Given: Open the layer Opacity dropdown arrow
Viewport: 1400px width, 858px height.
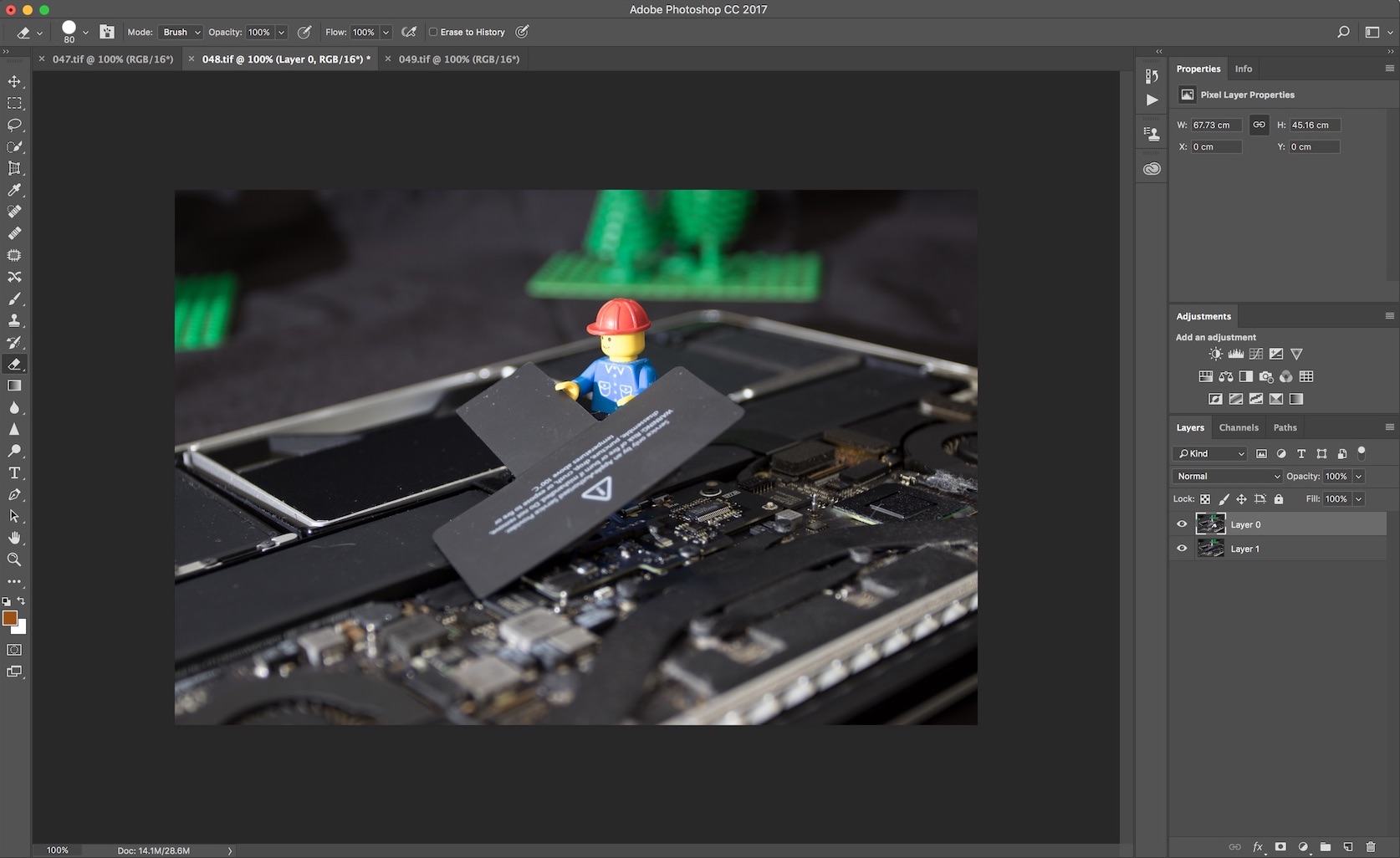Looking at the screenshot, I should (x=1358, y=476).
